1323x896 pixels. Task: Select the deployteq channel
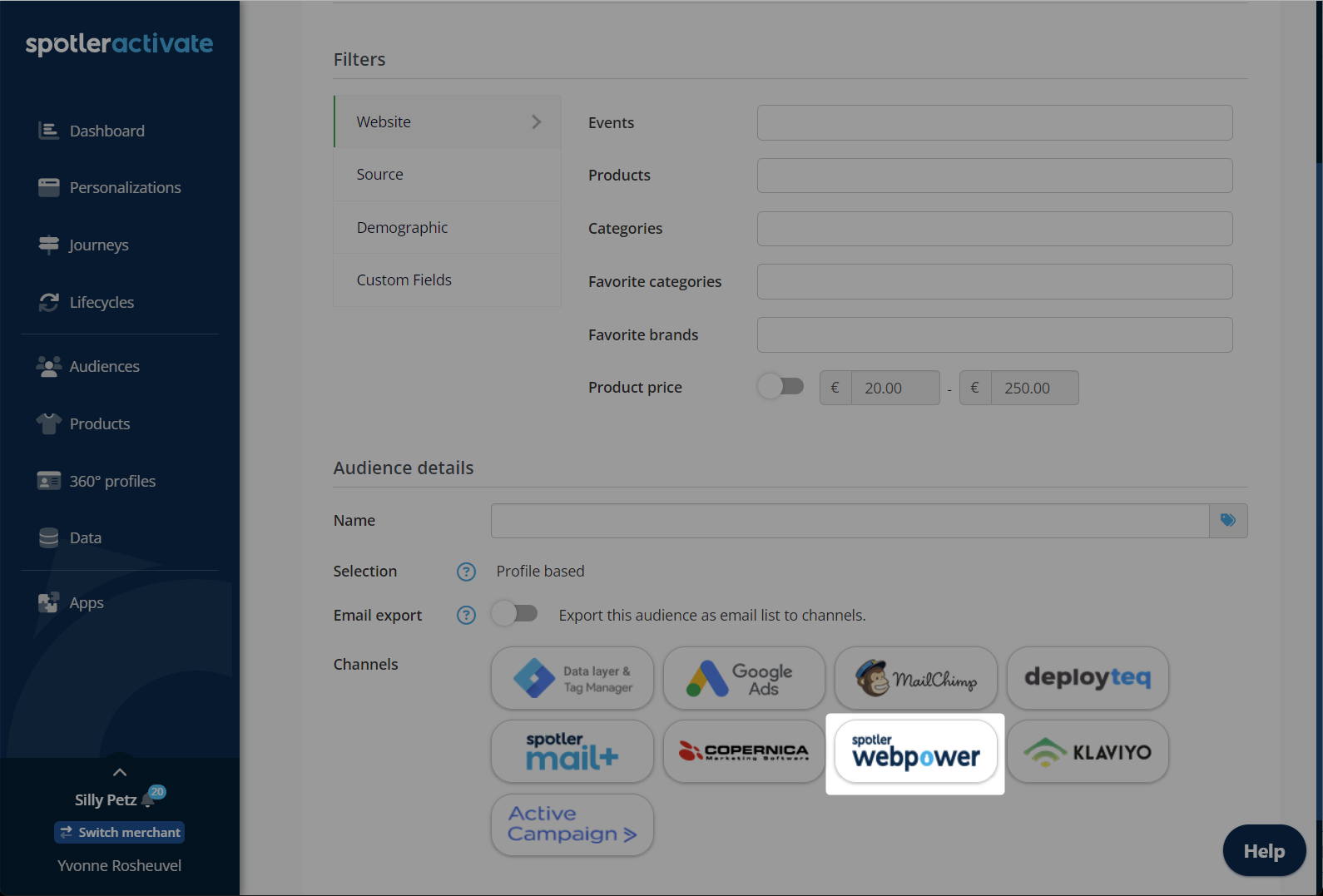pos(1088,679)
